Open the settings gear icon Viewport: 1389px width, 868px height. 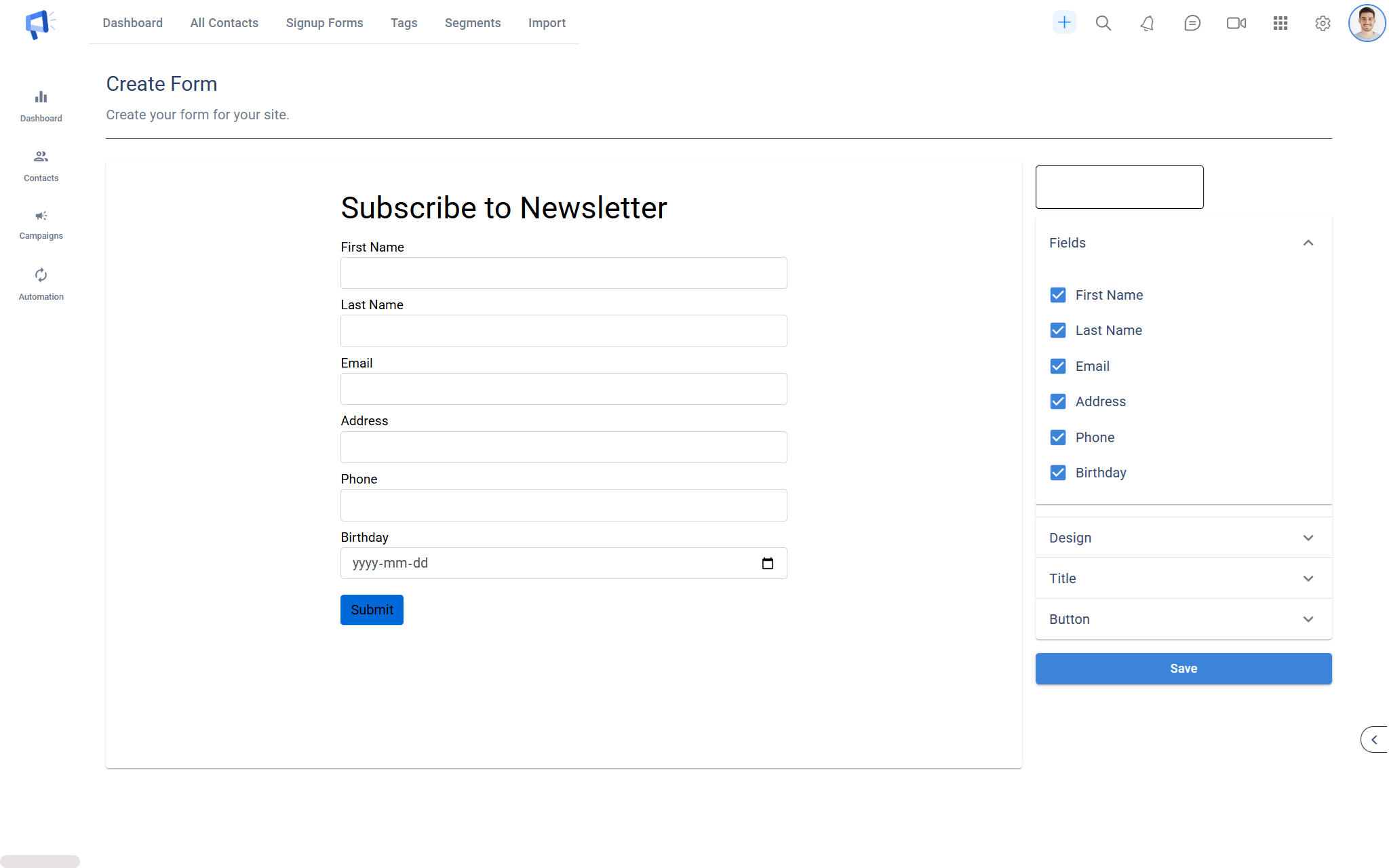click(1323, 24)
